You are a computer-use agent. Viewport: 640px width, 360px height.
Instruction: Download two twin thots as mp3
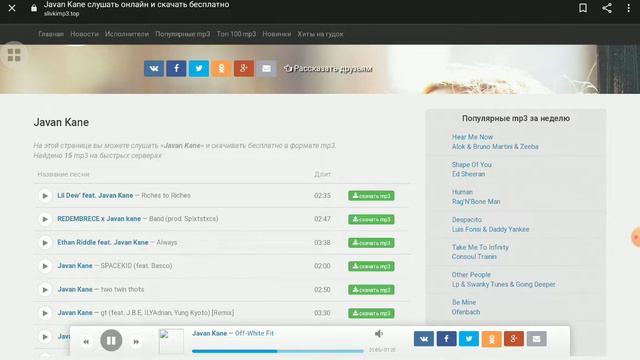pos(371,290)
